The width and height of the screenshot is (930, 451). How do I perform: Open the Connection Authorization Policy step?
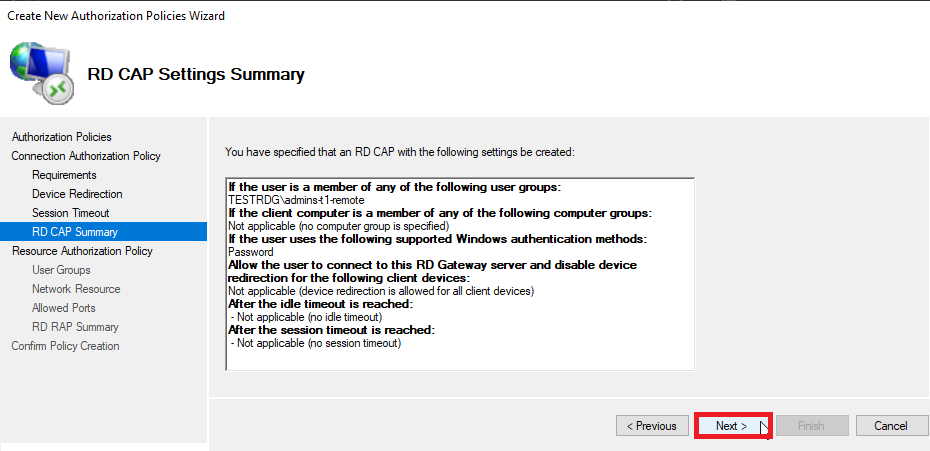[86, 156]
